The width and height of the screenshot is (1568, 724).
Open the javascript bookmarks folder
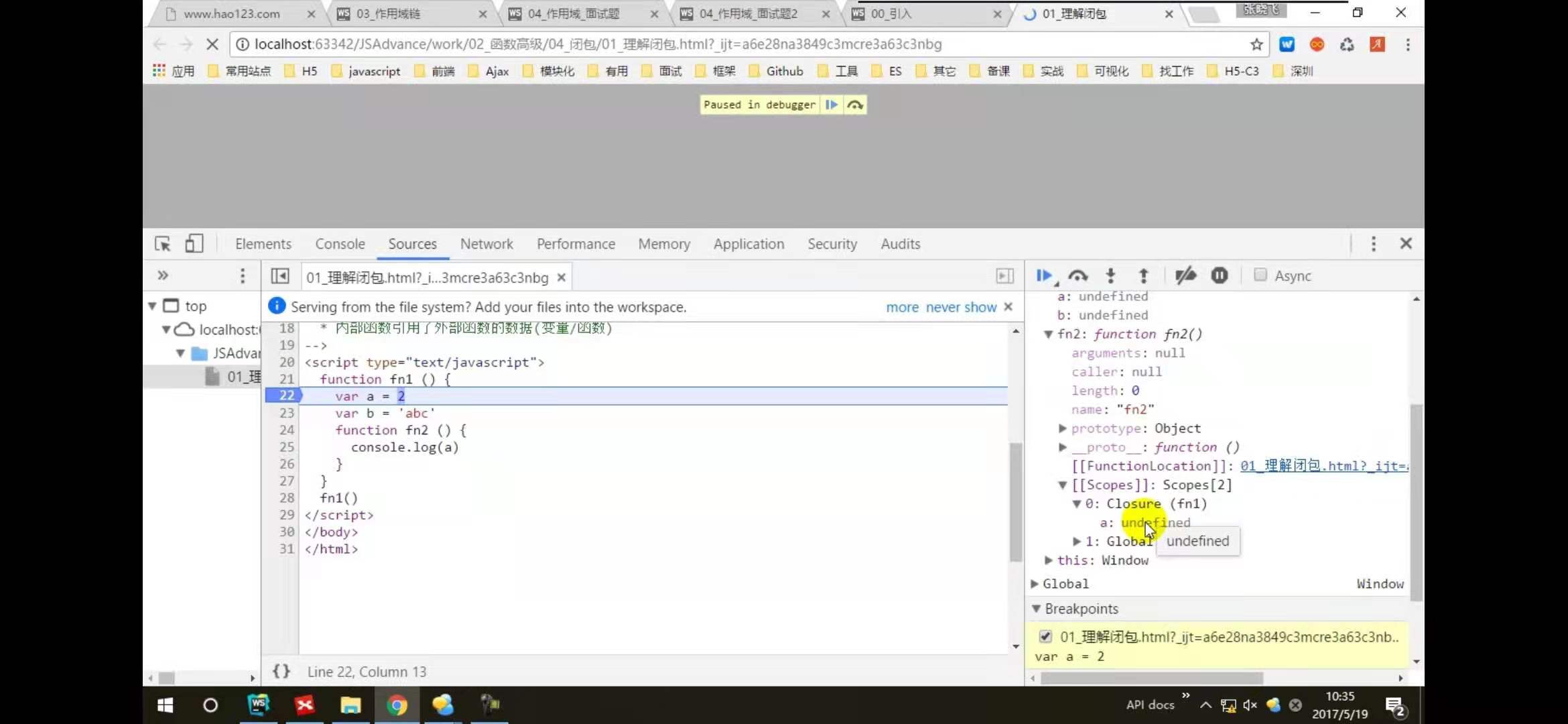pyautogui.click(x=366, y=71)
